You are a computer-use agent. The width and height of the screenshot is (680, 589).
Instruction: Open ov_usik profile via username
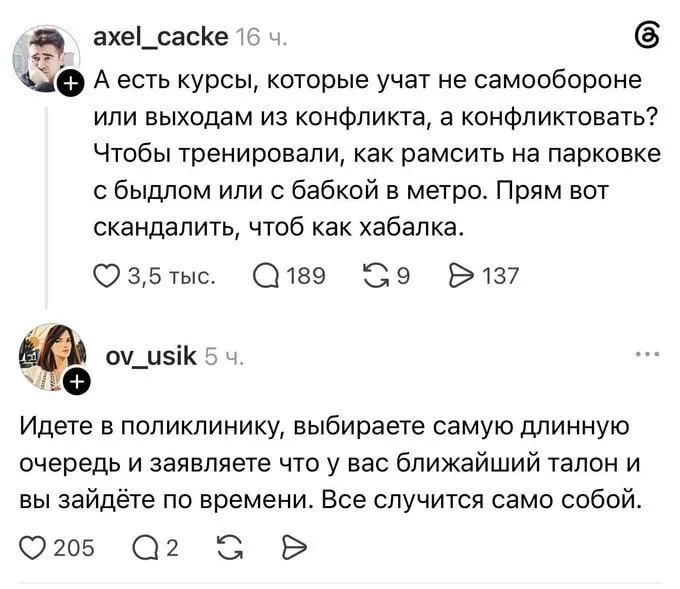(151, 357)
